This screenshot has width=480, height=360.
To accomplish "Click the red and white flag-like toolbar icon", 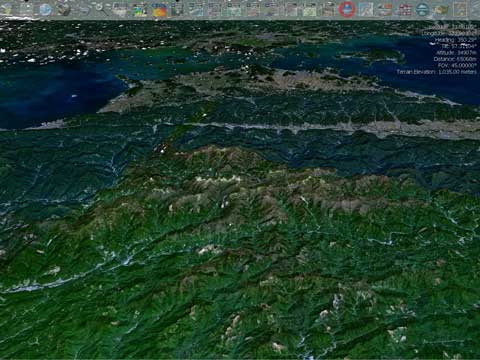I will [385, 9].
